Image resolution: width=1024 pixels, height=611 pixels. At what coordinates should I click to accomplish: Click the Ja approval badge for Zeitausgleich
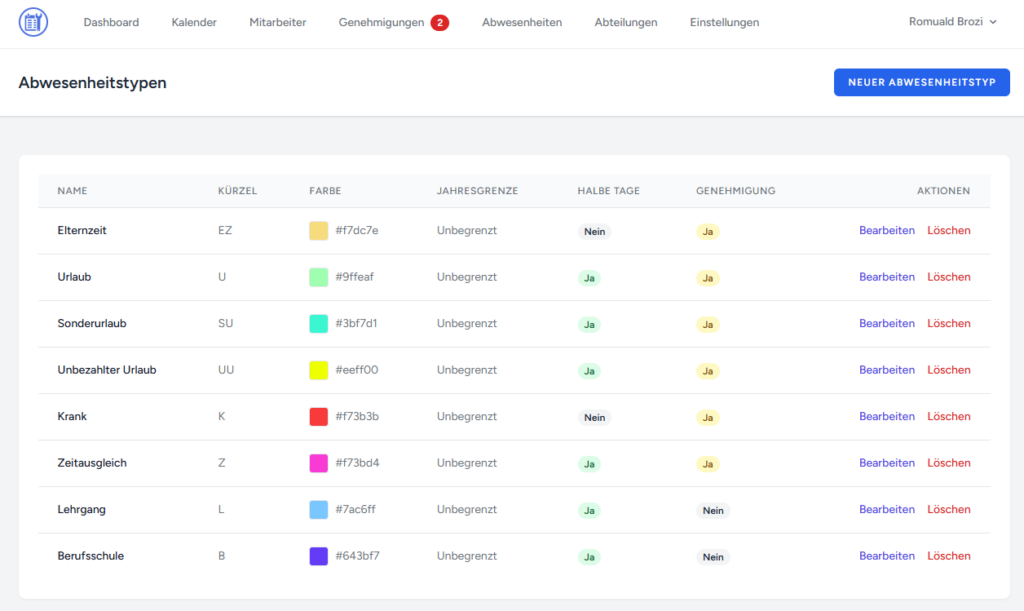coord(708,464)
